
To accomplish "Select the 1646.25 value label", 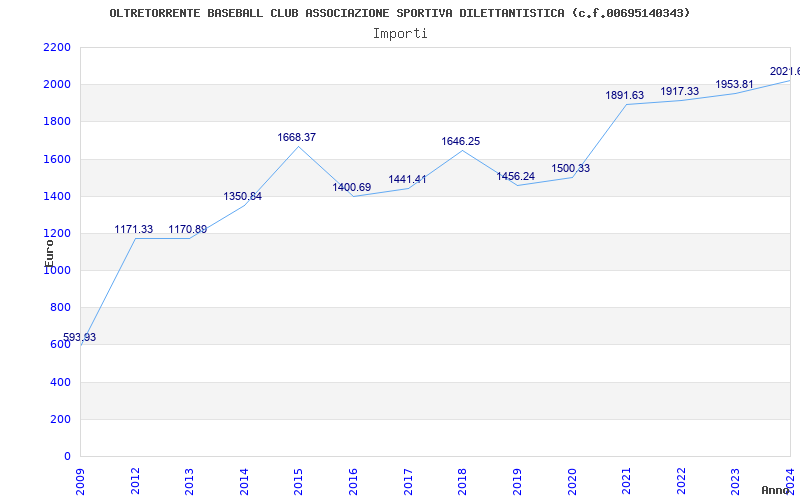I will [461, 141].
